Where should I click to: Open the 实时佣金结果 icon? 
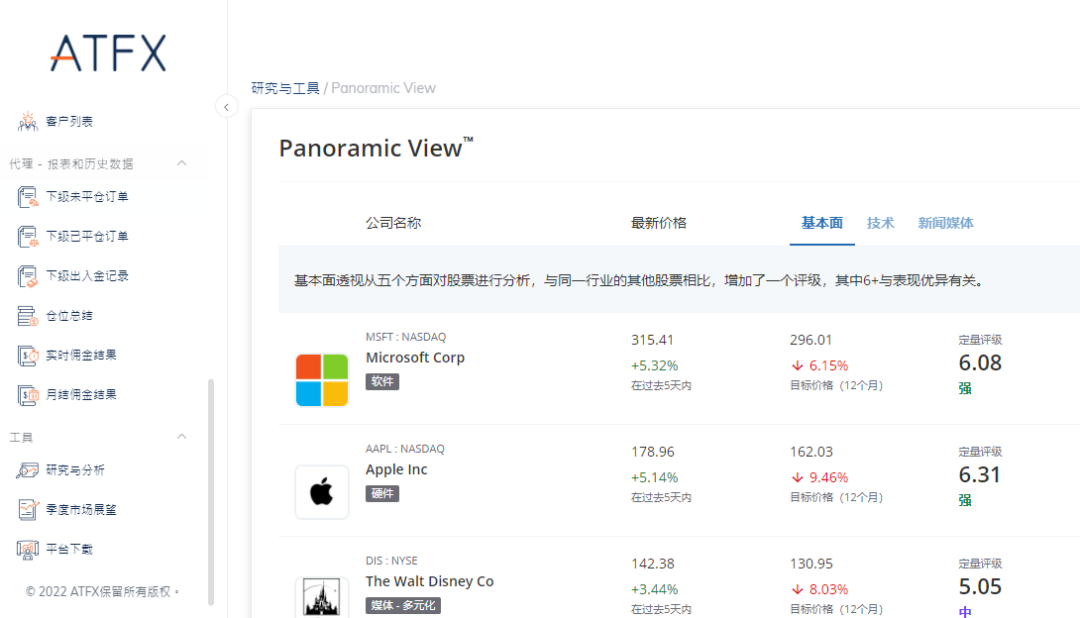coord(28,355)
